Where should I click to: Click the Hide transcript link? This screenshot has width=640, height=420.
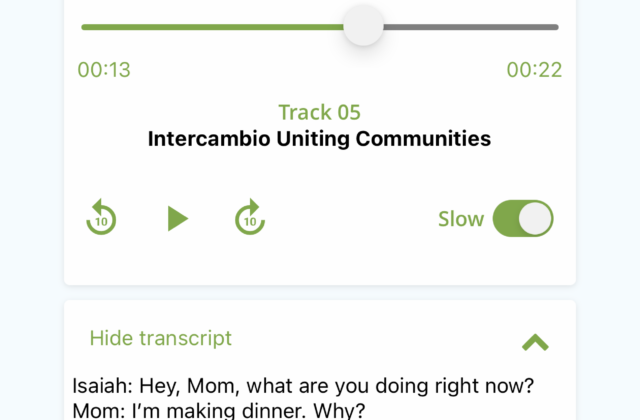click(x=160, y=338)
